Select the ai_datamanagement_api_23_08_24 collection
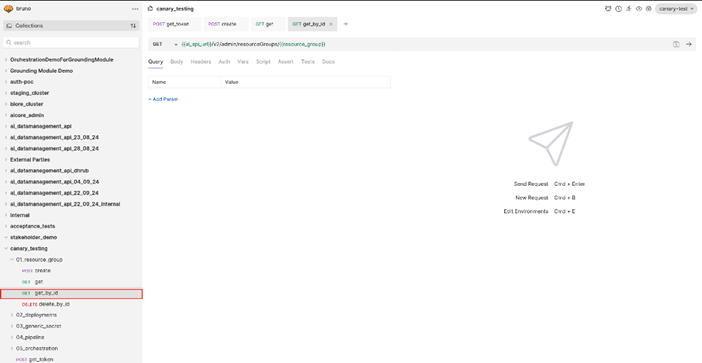702x363 pixels. [54, 137]
